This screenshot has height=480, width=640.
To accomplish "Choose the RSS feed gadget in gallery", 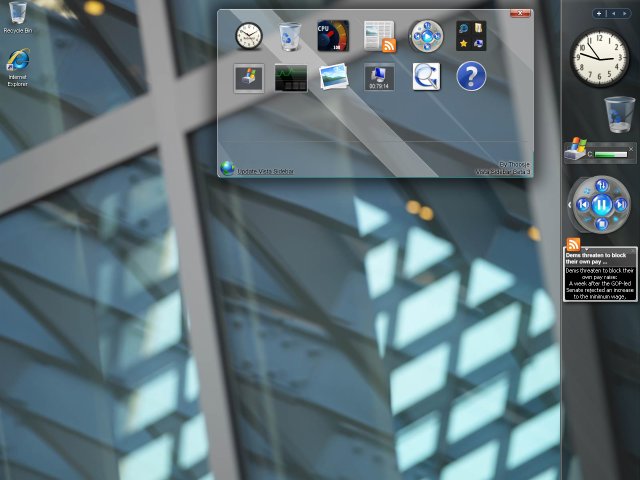I will click(380, 36).
